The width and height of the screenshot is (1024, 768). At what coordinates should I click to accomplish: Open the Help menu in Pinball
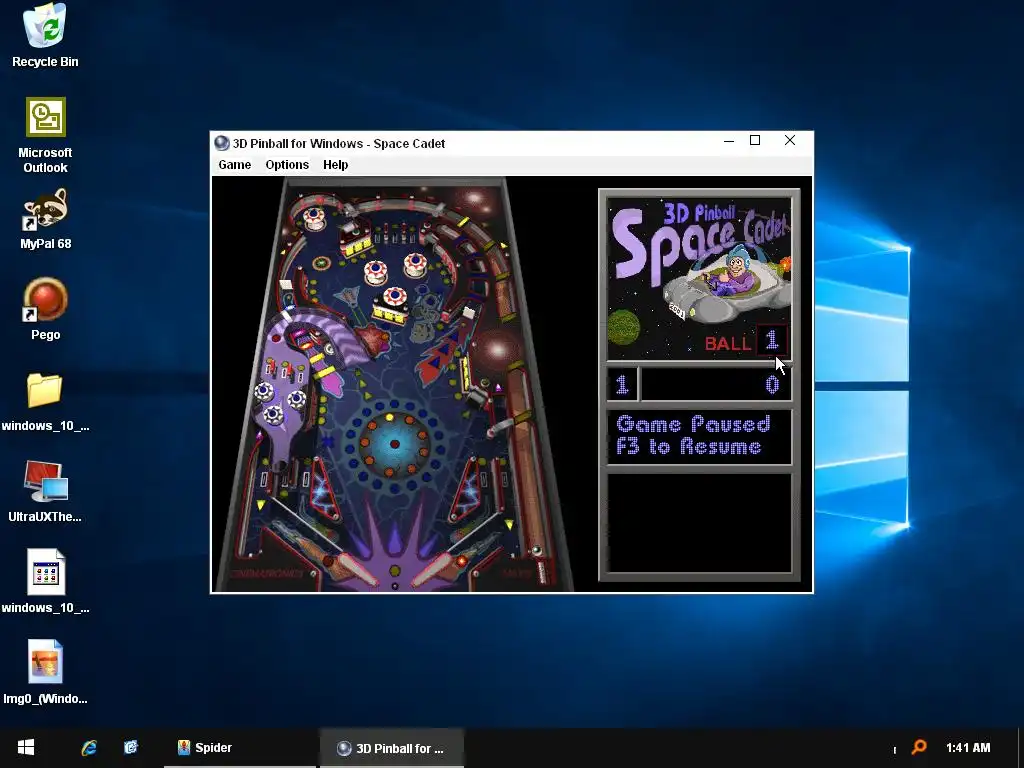coord(336,165)
